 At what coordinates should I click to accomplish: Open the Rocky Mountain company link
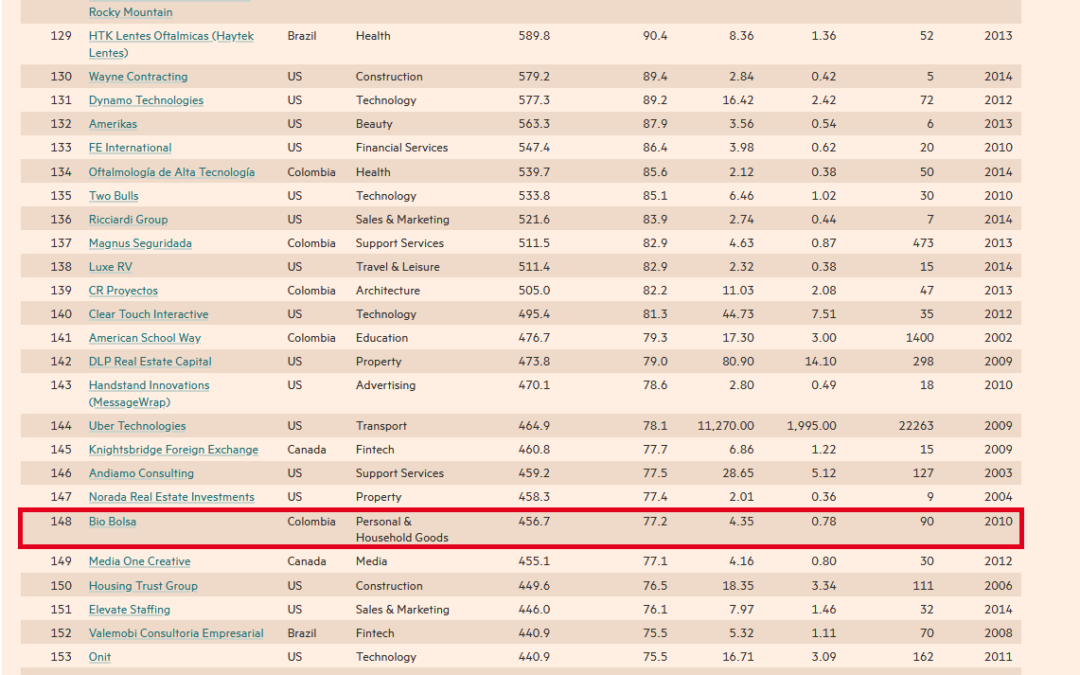coord(130,12)
